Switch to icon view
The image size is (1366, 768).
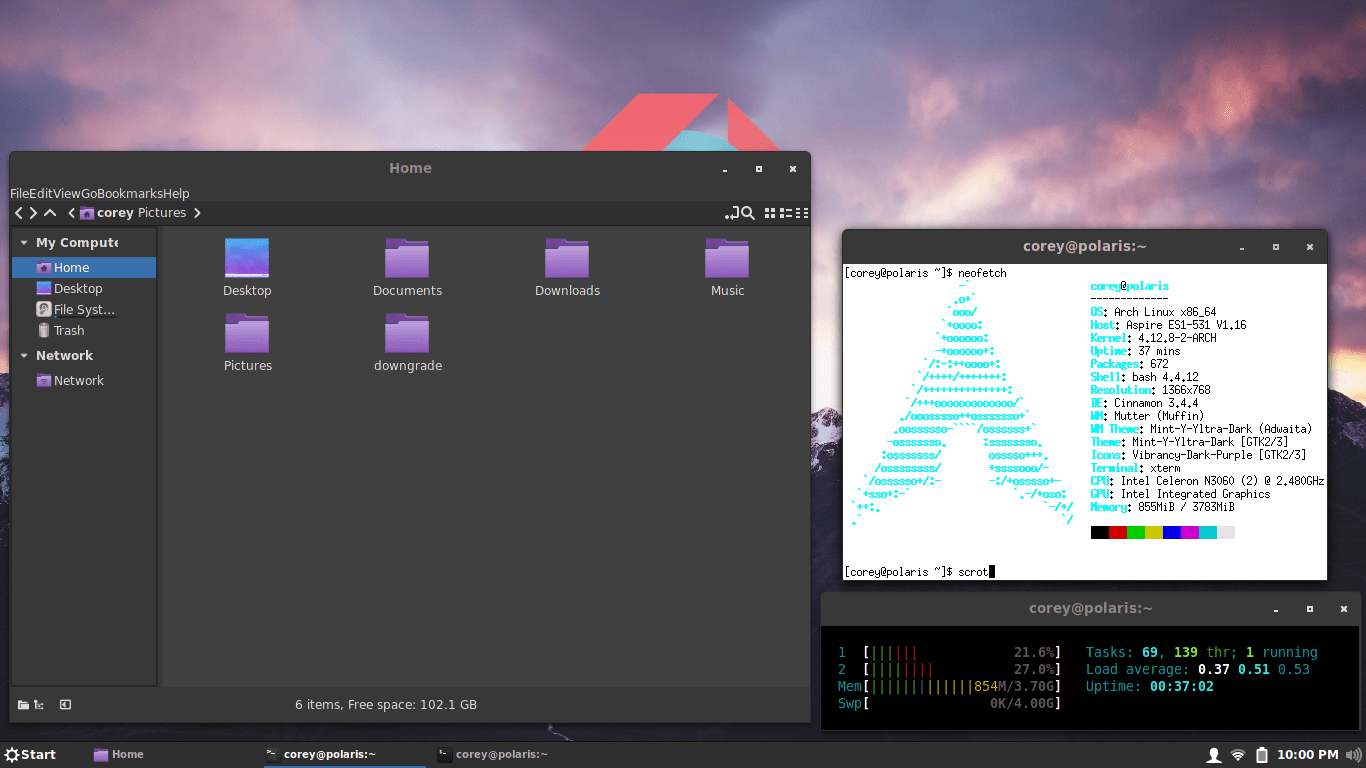770,213
